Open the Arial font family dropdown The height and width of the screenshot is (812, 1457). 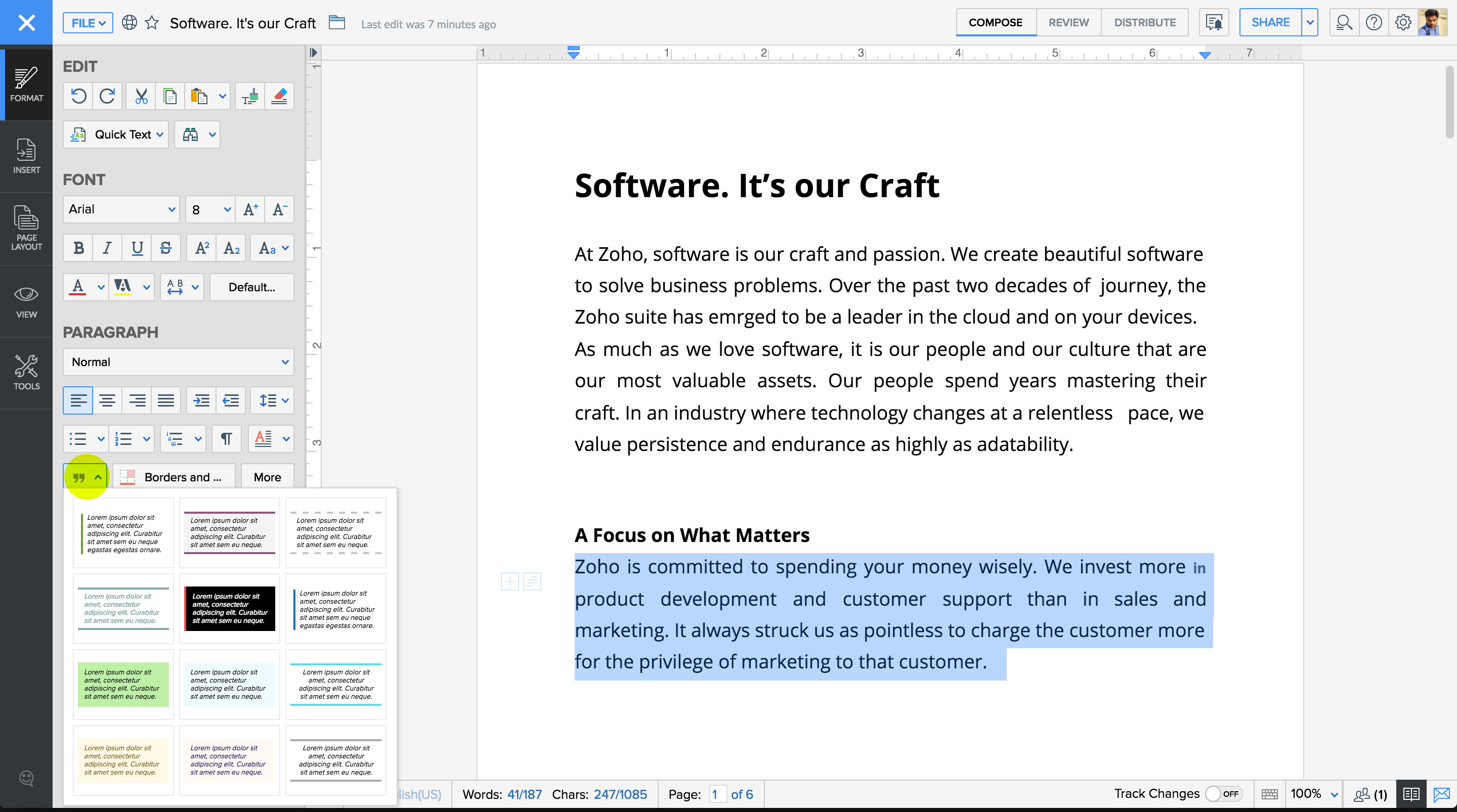coord(121,209)
